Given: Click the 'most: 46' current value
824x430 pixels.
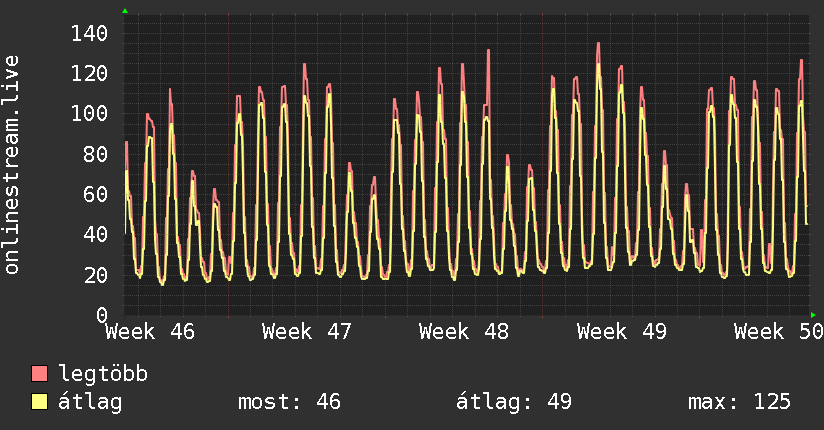Looking at the screenshot, I should point(290,402).
